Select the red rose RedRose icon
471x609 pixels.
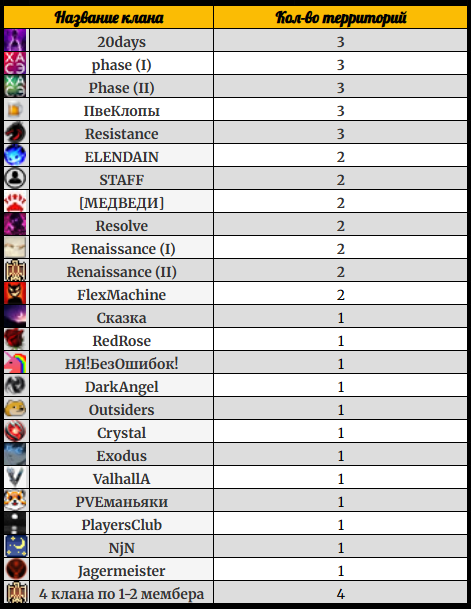[x=15, y=339]
